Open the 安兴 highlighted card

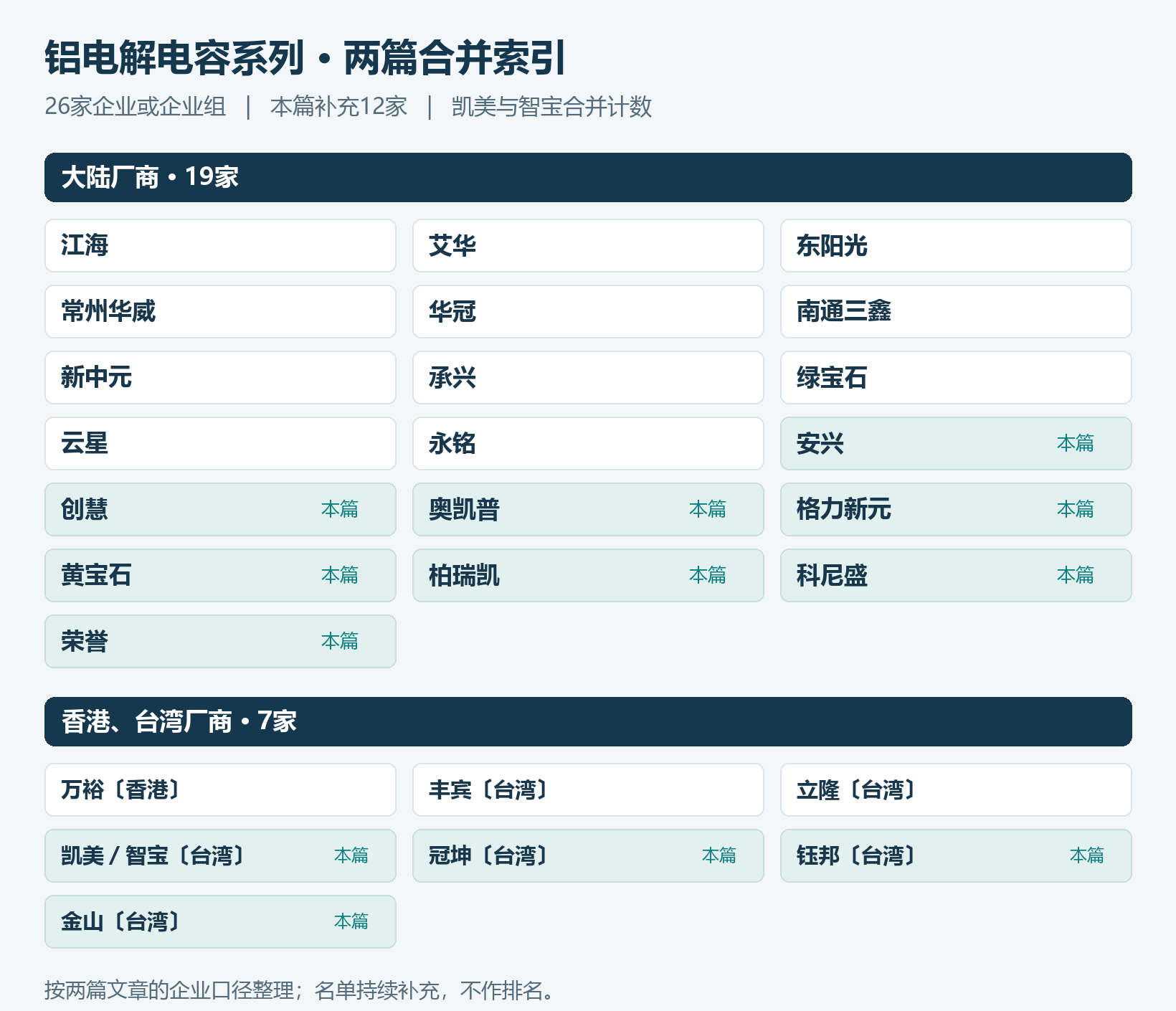coord(956,443)
